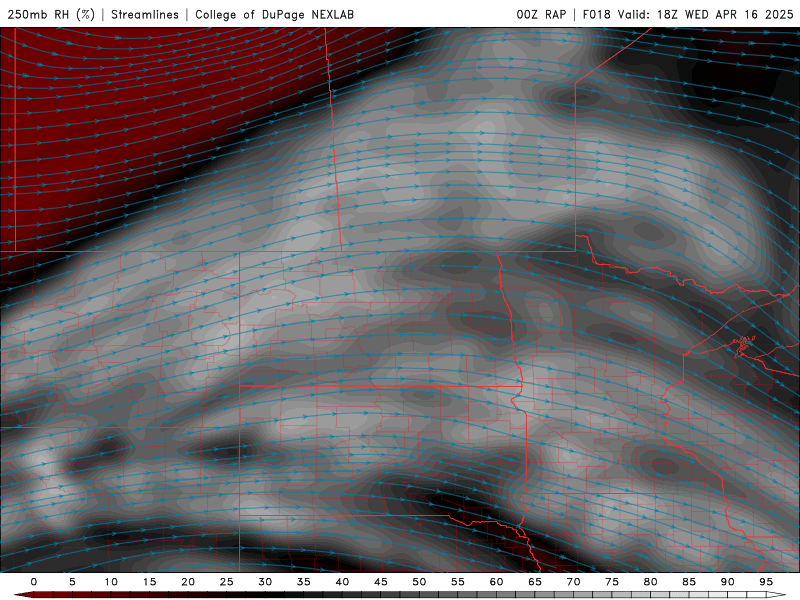This screenshot has height=600, width=800.
Task: Click the '15' label on color scale
Action: pos(149,582)
